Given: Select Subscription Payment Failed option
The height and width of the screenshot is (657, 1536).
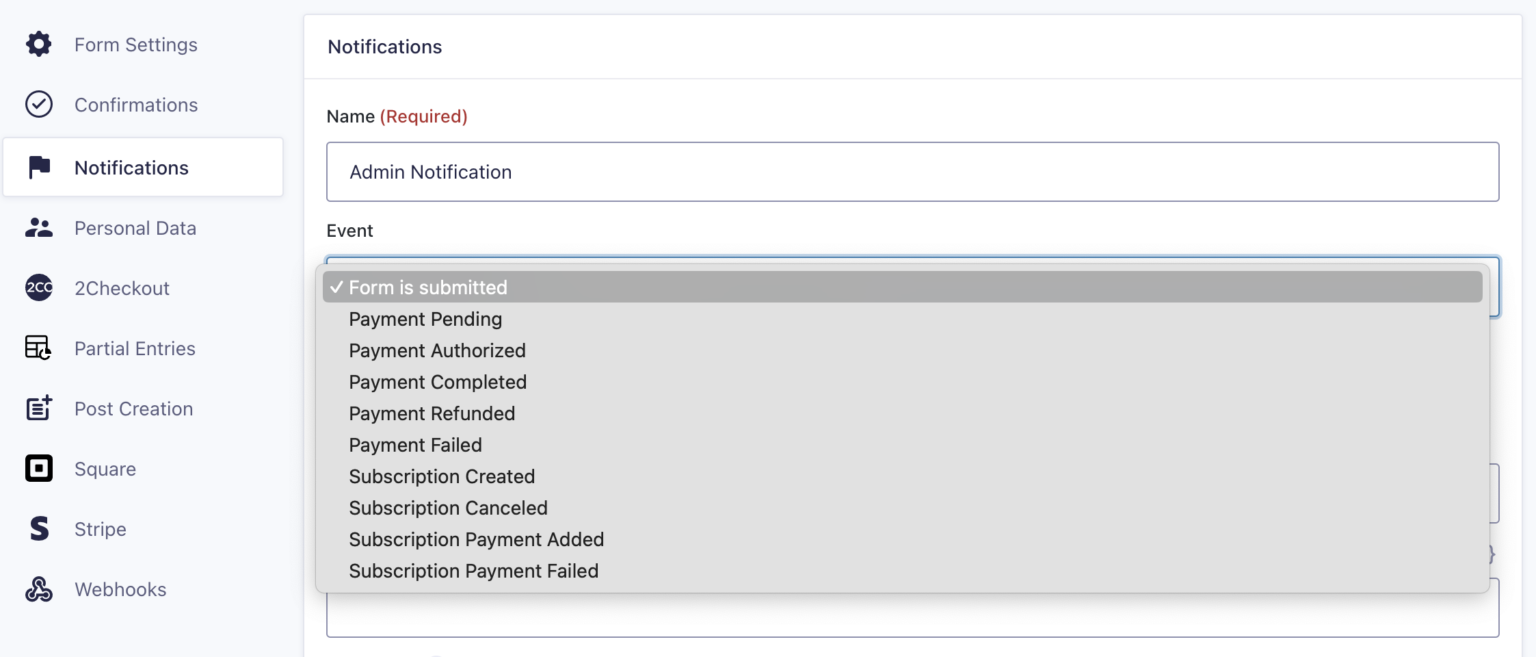Looking at the screenshot, I should point(473,571).
